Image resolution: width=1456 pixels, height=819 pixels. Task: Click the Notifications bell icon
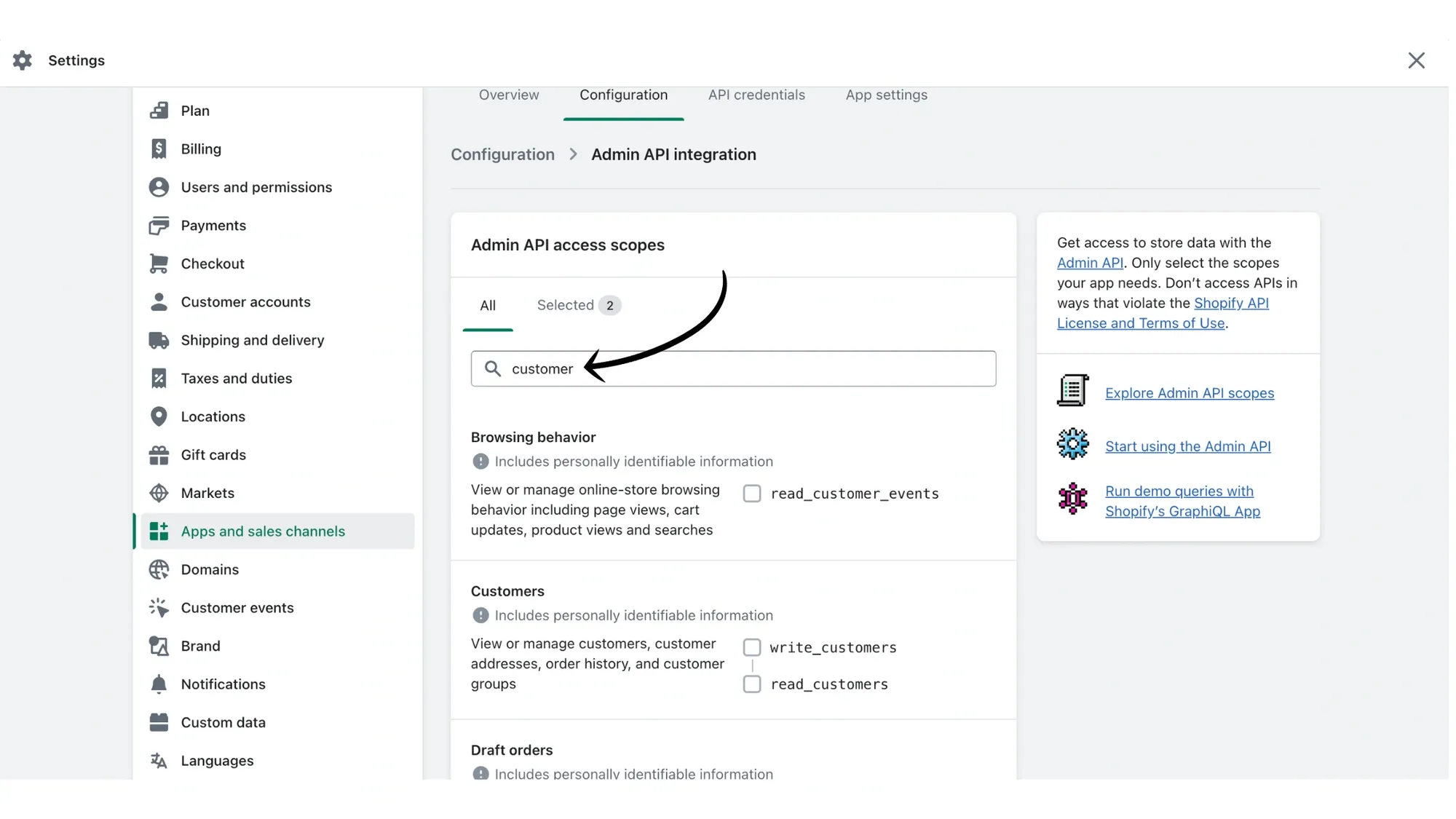(x=159, y=684)
